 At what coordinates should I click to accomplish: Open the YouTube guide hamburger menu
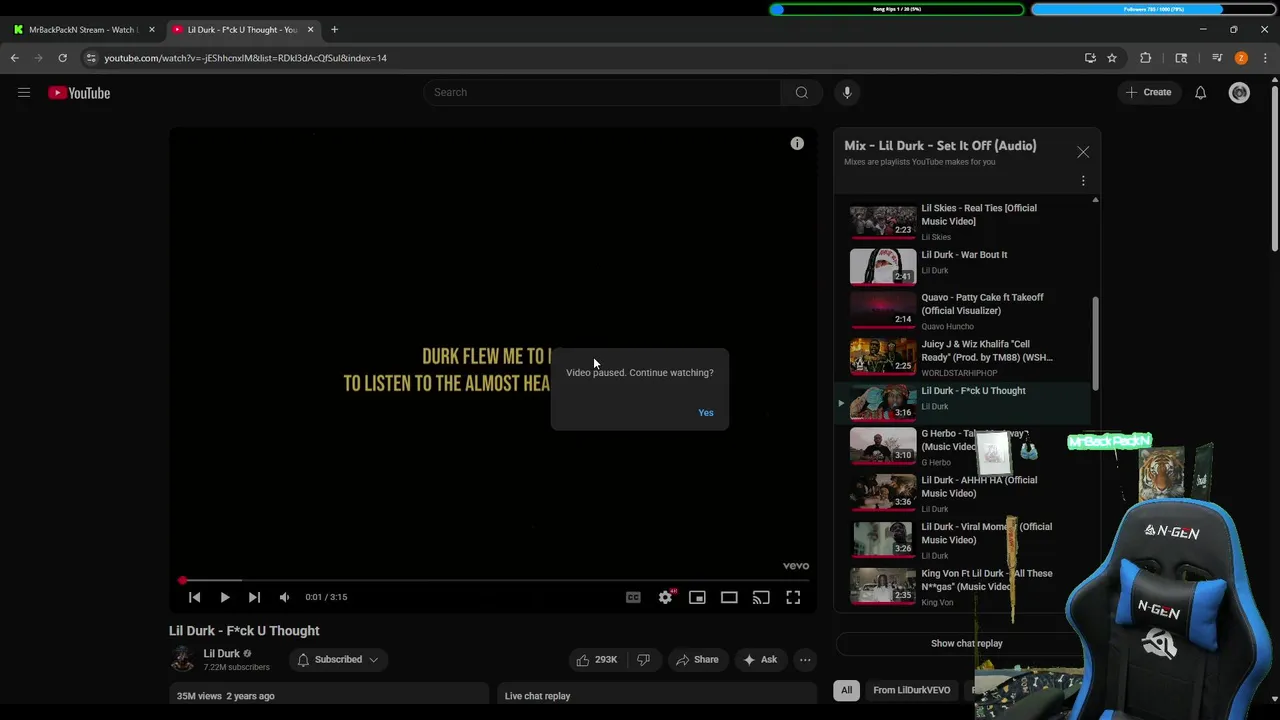24,93
